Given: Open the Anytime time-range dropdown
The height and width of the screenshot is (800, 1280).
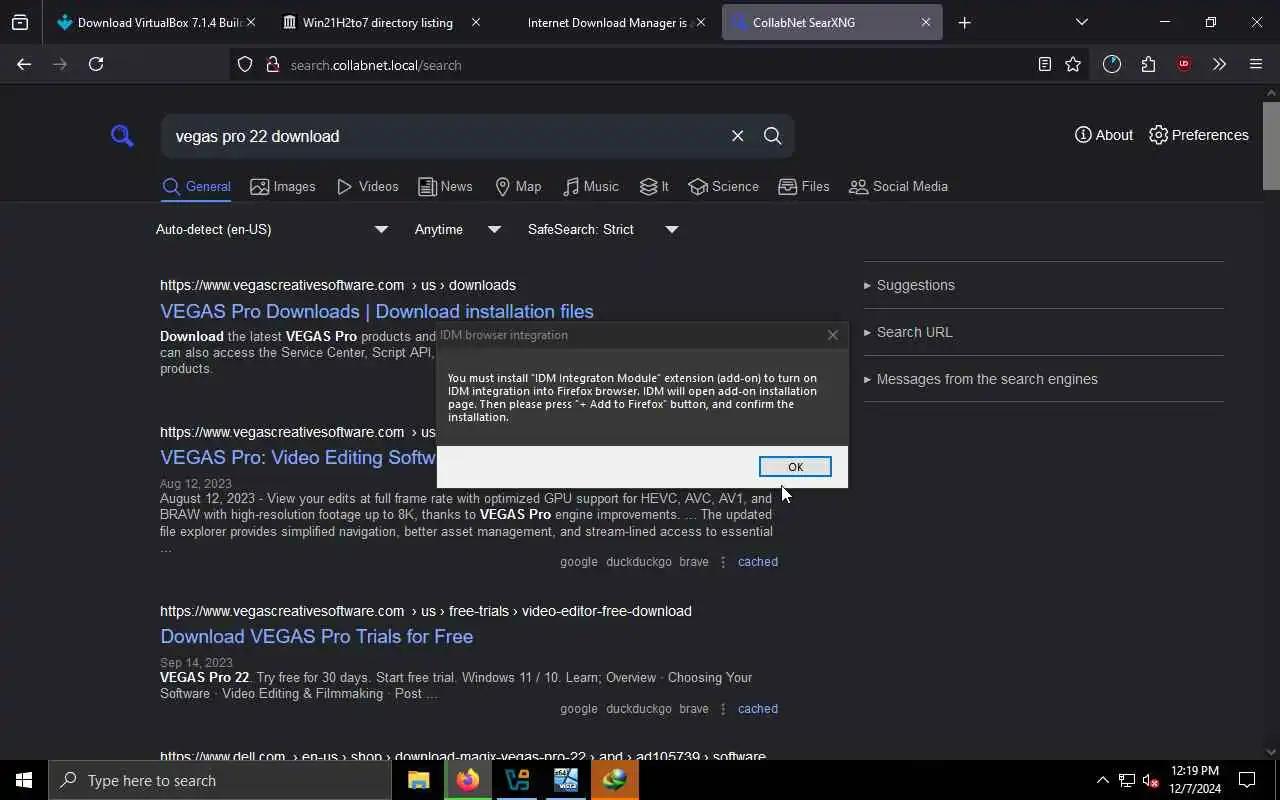Looking at the screenshot, I should point(458,229).
